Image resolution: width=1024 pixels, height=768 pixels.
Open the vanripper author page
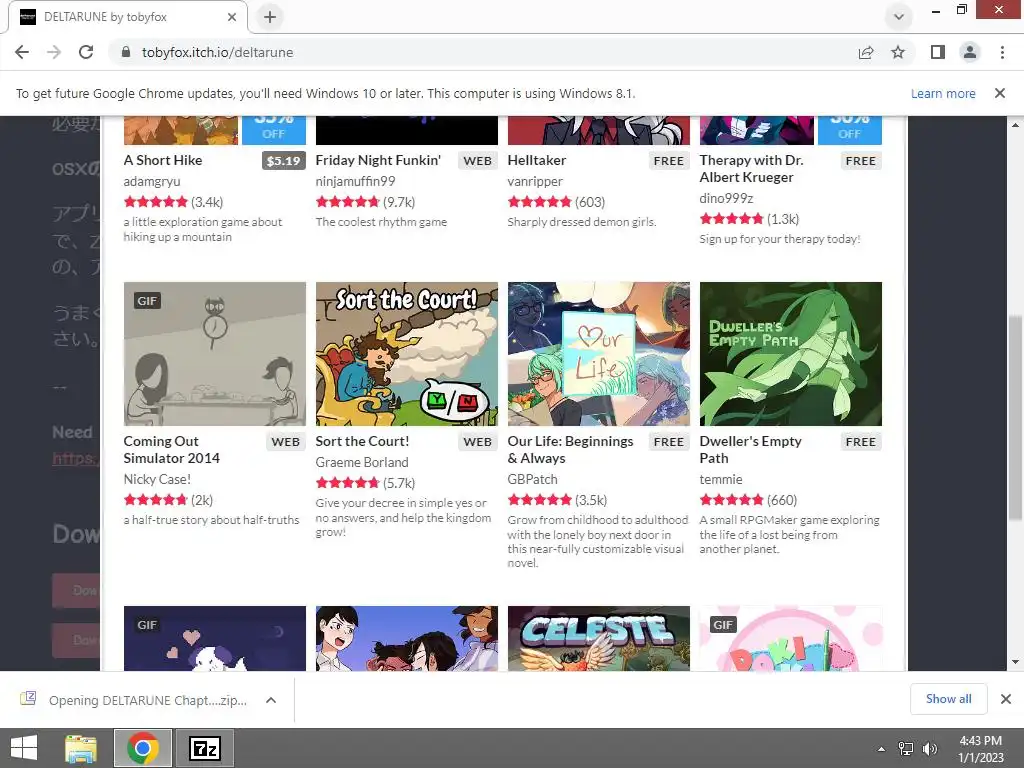coord(535,182)
